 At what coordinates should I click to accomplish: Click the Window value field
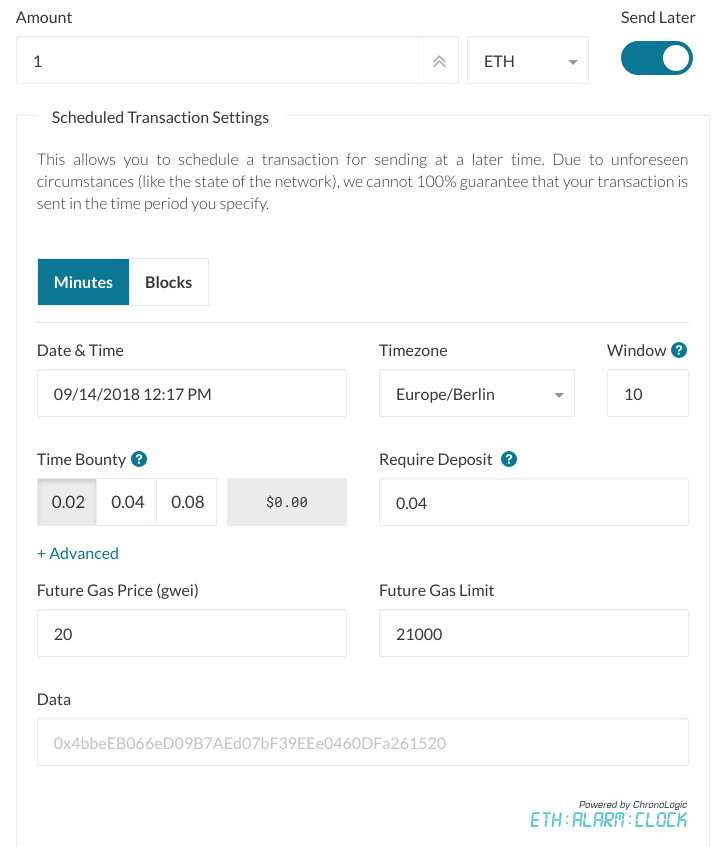648,393
